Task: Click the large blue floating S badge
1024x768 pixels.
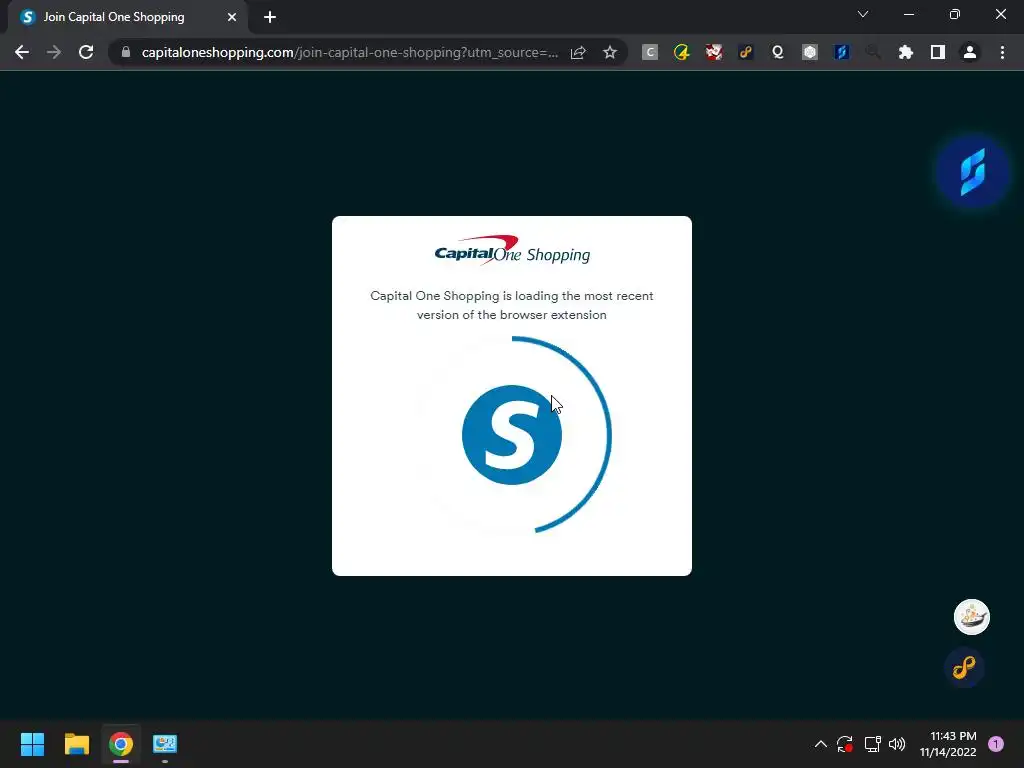Action: pyautogui.click(x=972, y=172)
